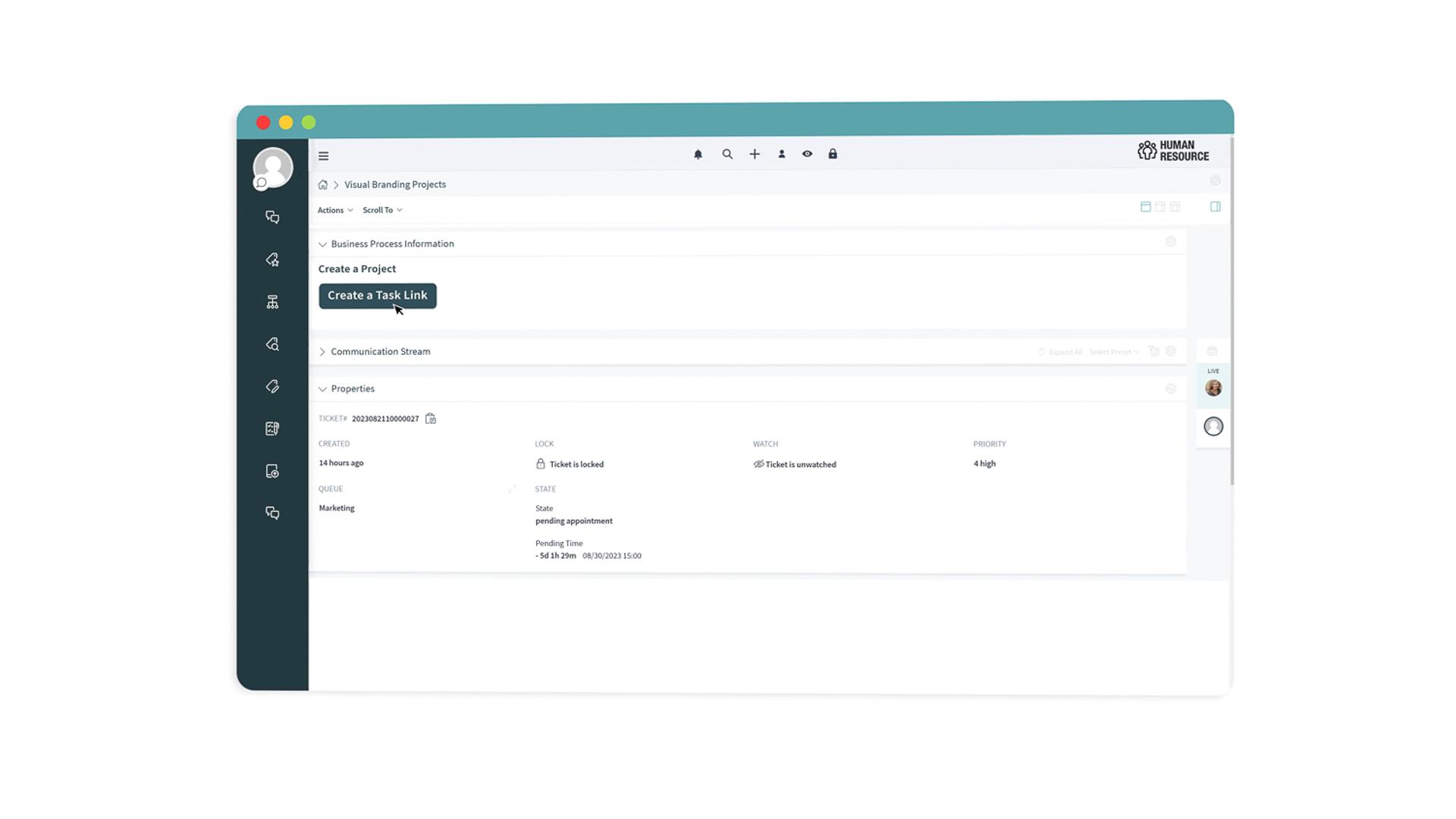
Task: Open Communication Stream settings gear
Action: tap(1171, 352)
